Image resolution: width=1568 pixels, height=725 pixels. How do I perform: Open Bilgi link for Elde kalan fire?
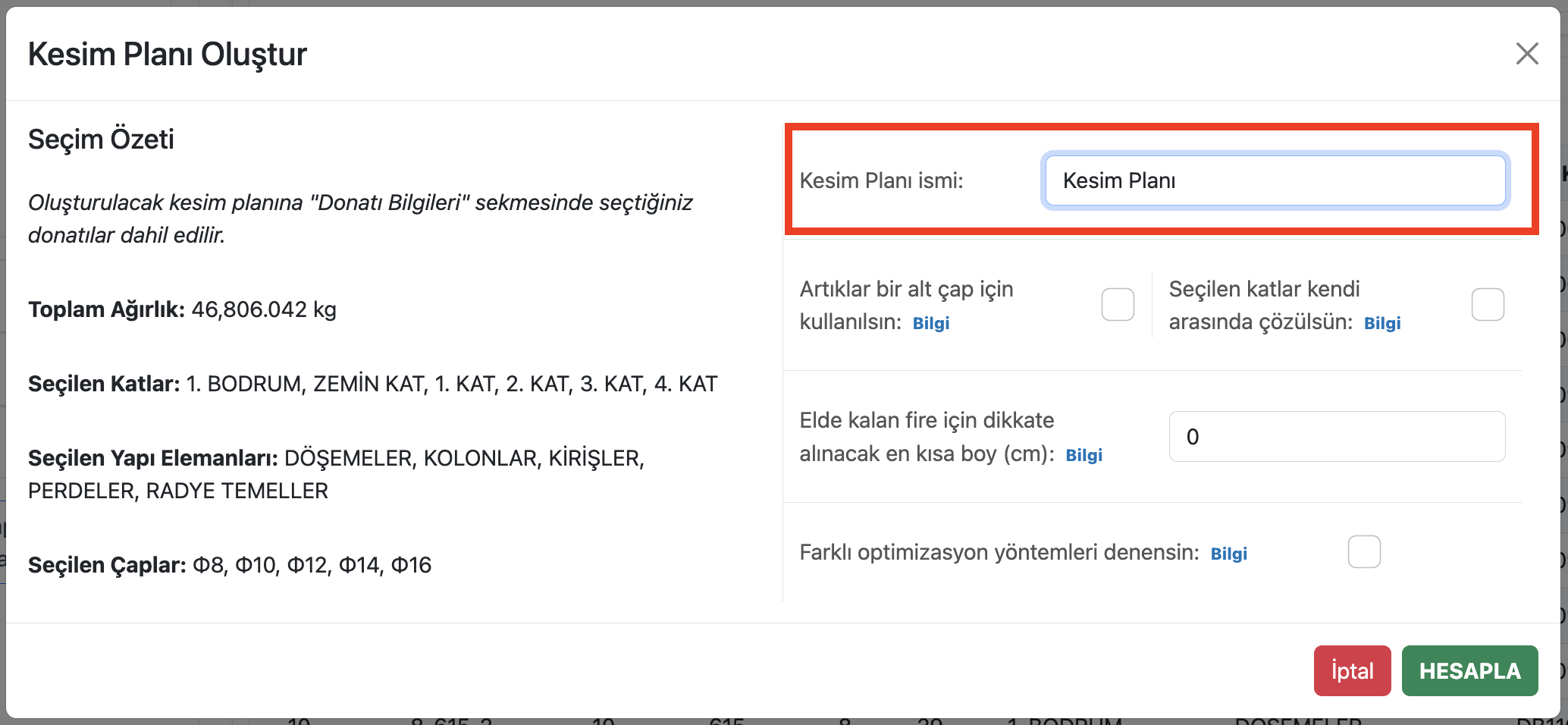[1083, 455]
